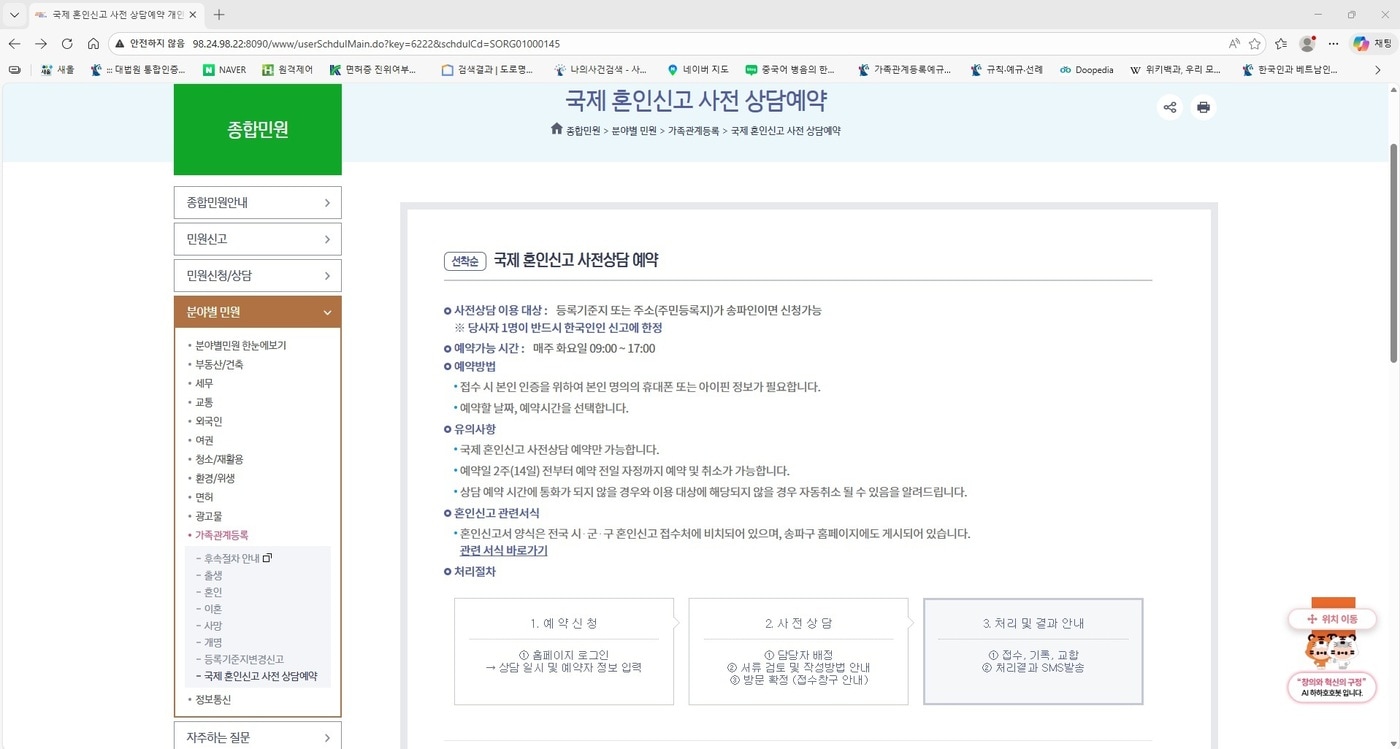Click the home icon in the breadcrumb
The image size is (1400, 749).
[556, 129]
